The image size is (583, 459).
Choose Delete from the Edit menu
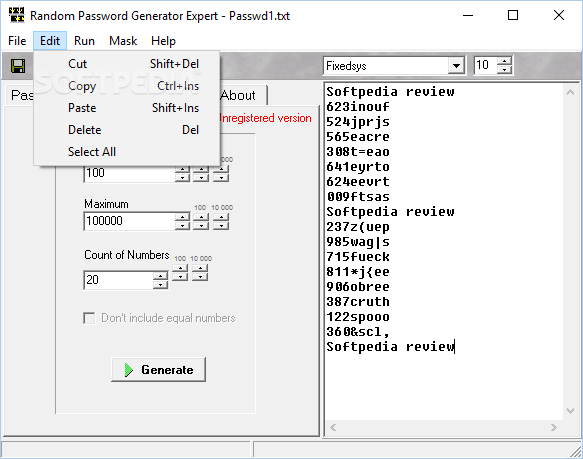tap(127, 129)
